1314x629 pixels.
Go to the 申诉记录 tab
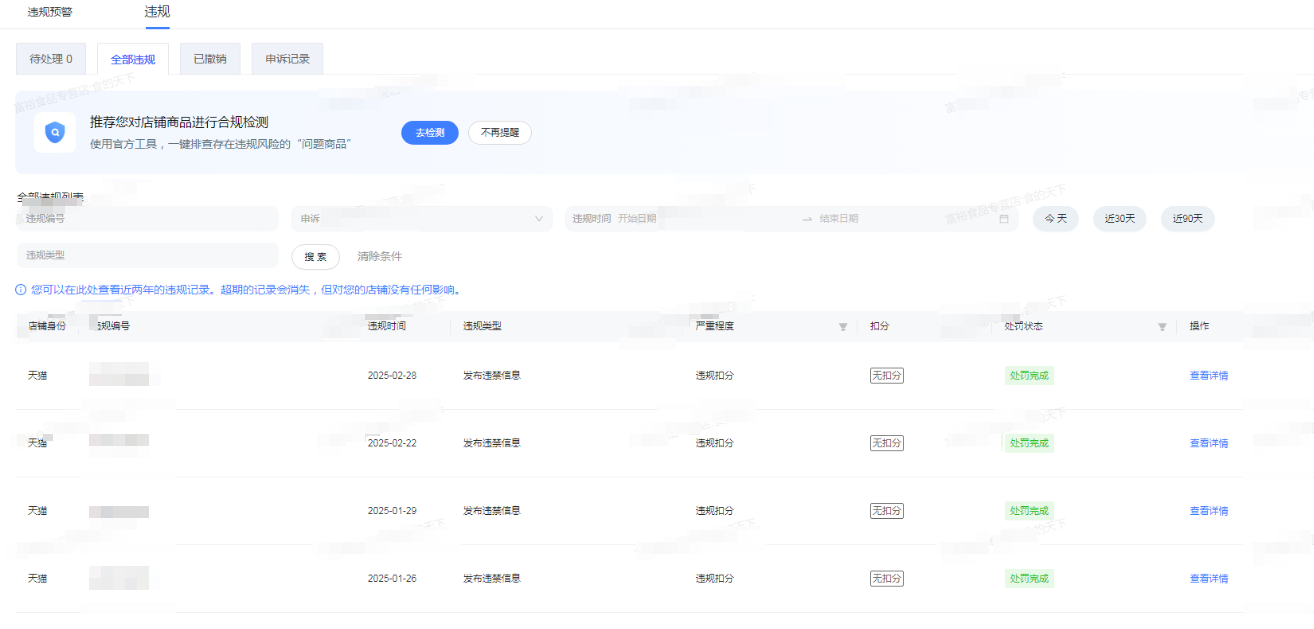click(x=287, y=59)
